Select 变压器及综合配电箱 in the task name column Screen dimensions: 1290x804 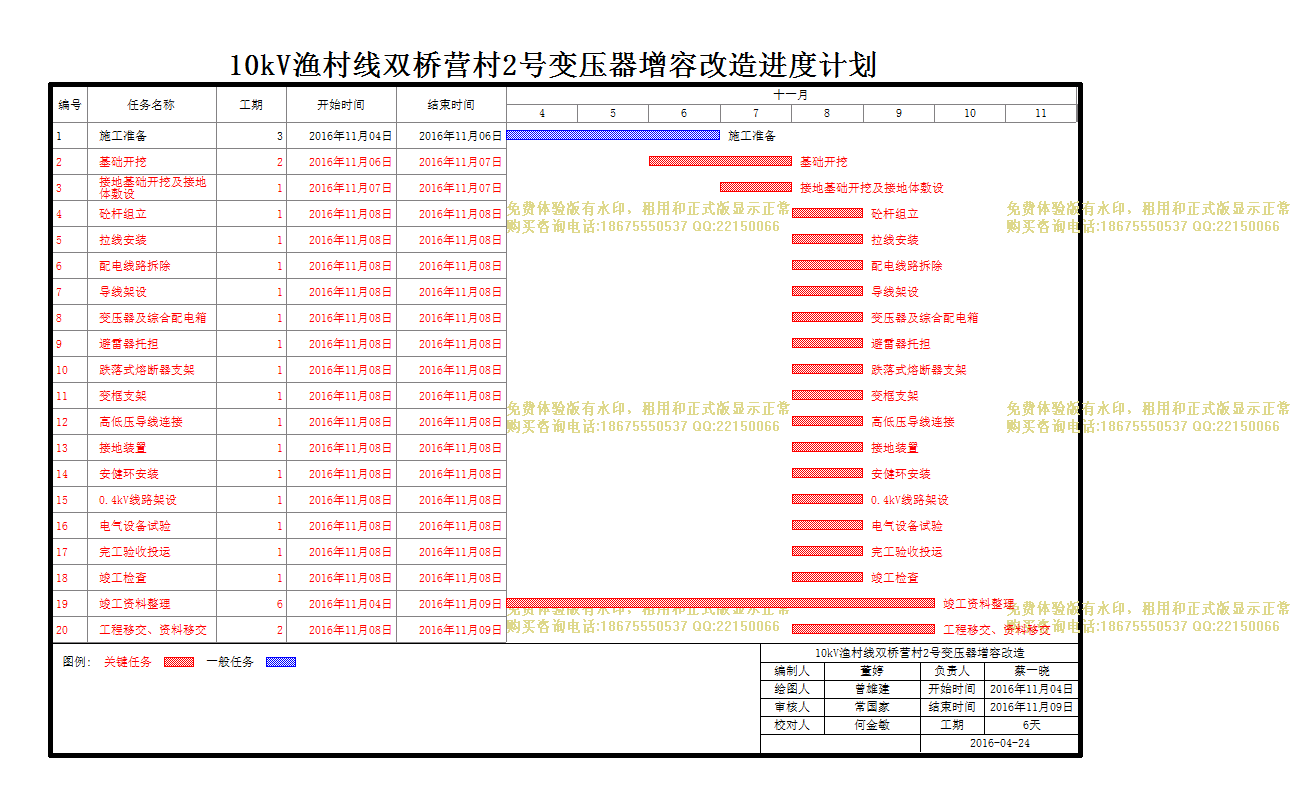tap(153, 318)
